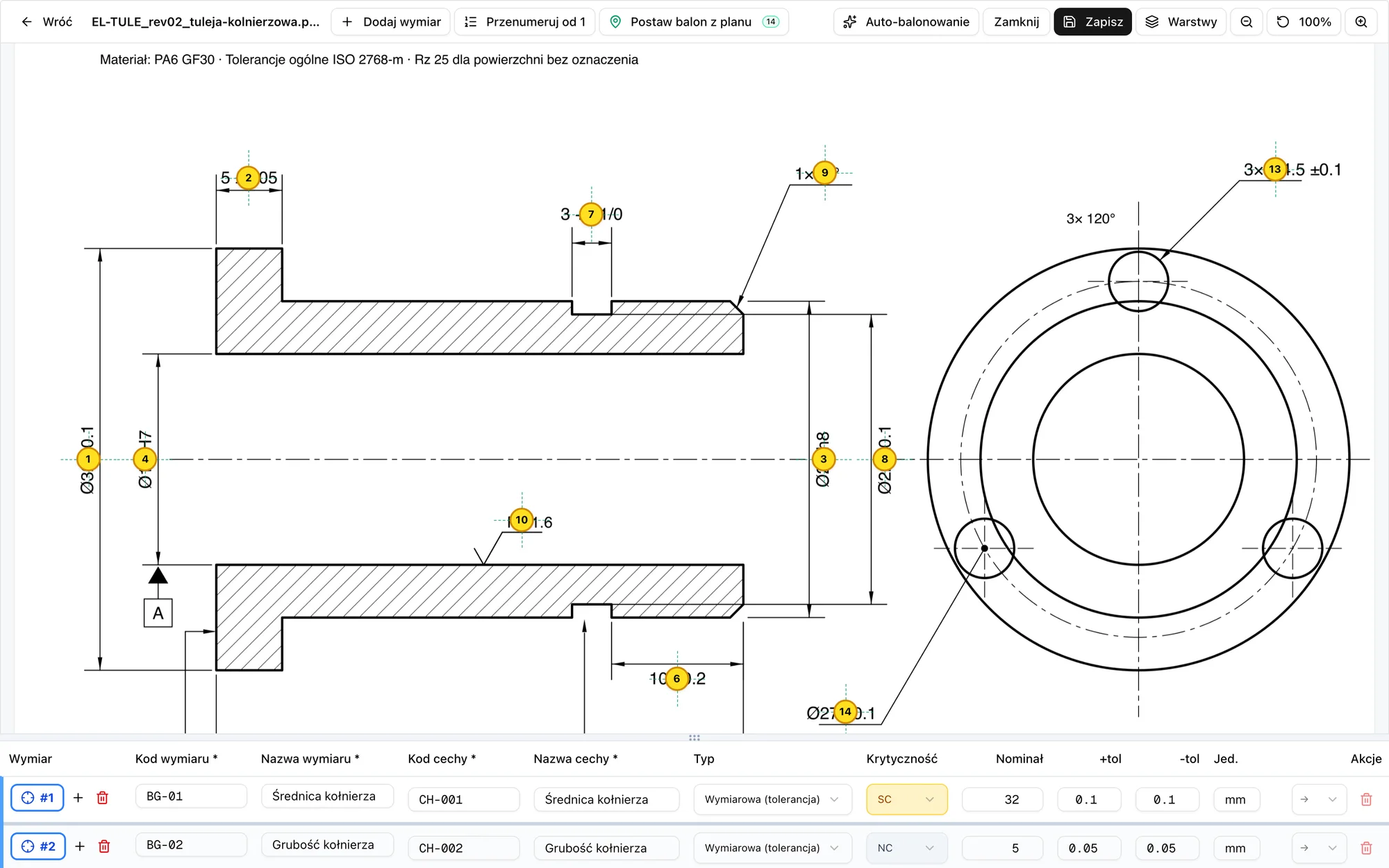Click the Materiał PA6 GF30 note text
1389x868 pixels.
[x=369, y=60]
